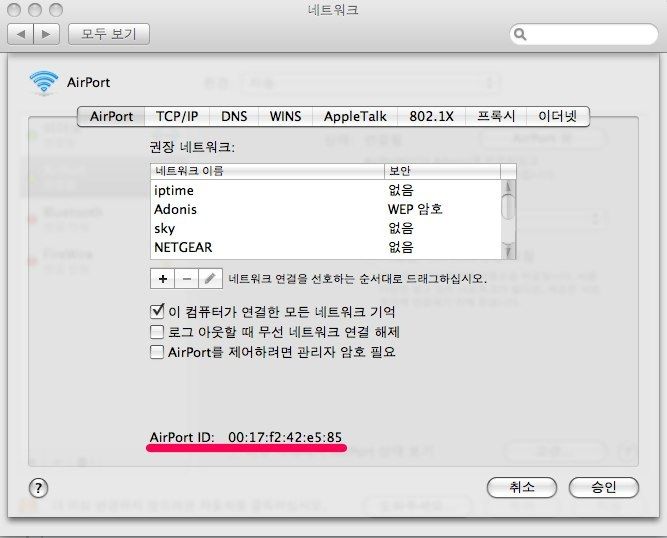Click the AirPort Wi-Fi icon
This screenshot has width=667, height=538.
pos(44,83)
